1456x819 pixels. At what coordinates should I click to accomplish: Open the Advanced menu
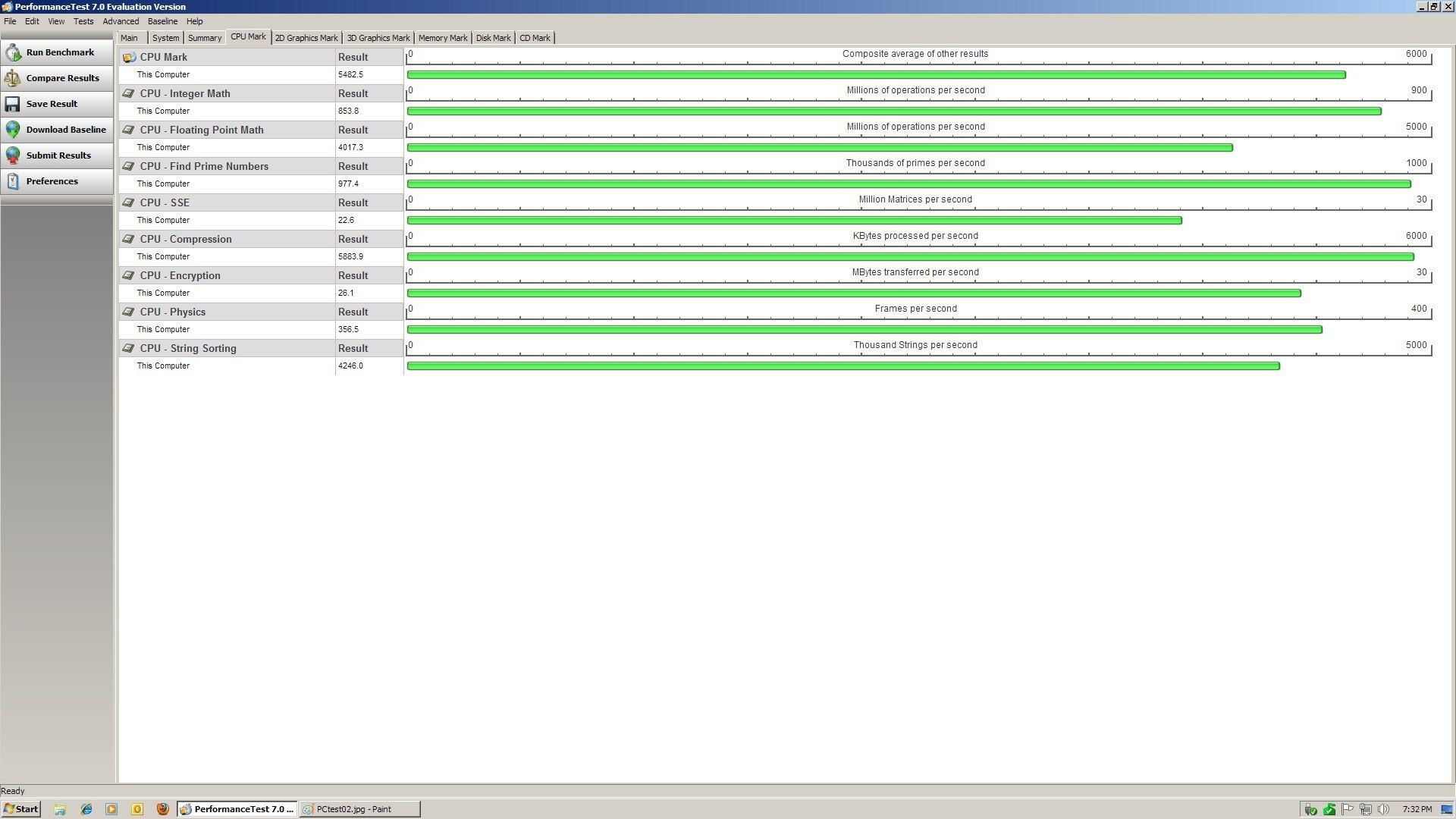click(x=121, y=21)
